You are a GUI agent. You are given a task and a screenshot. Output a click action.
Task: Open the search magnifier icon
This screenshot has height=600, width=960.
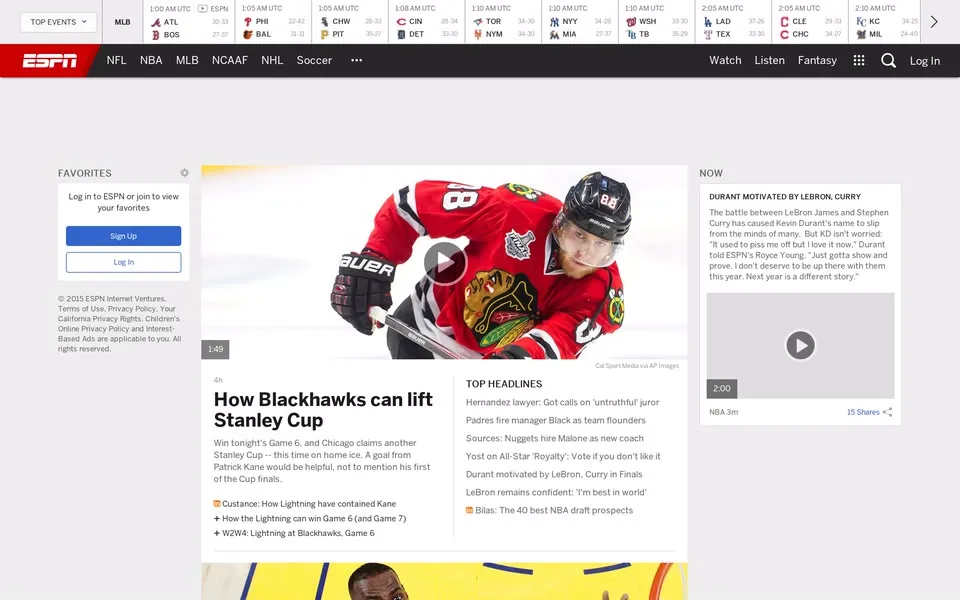coord(888,61)
